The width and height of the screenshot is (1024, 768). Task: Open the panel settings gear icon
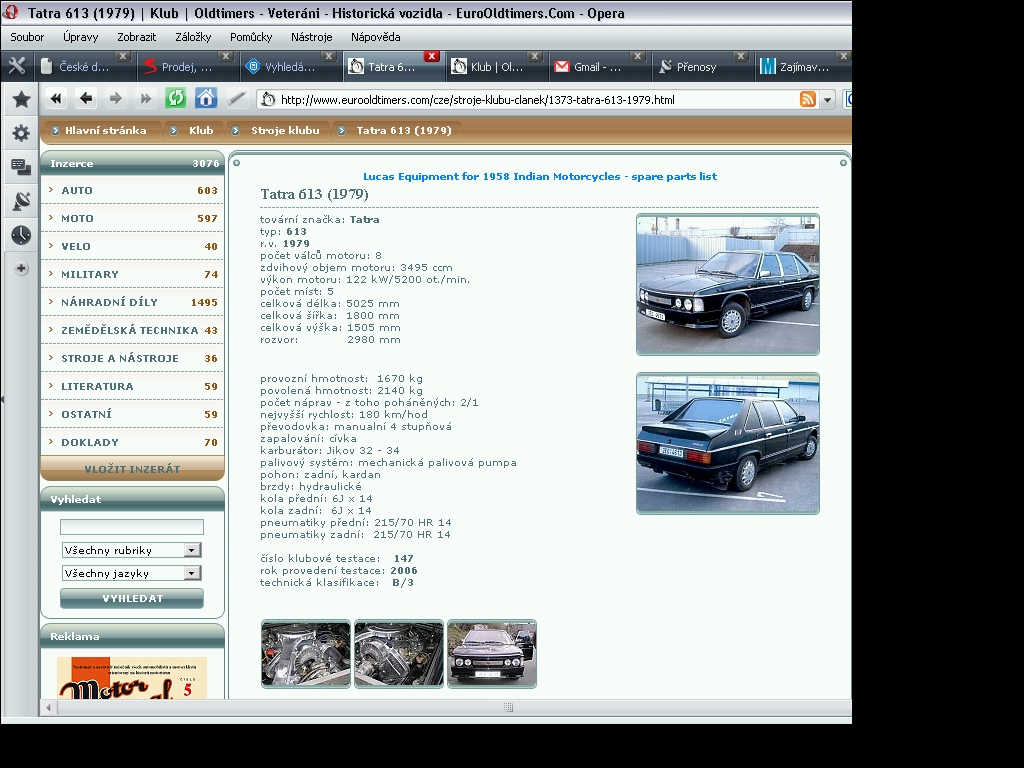tap(21, 133)
